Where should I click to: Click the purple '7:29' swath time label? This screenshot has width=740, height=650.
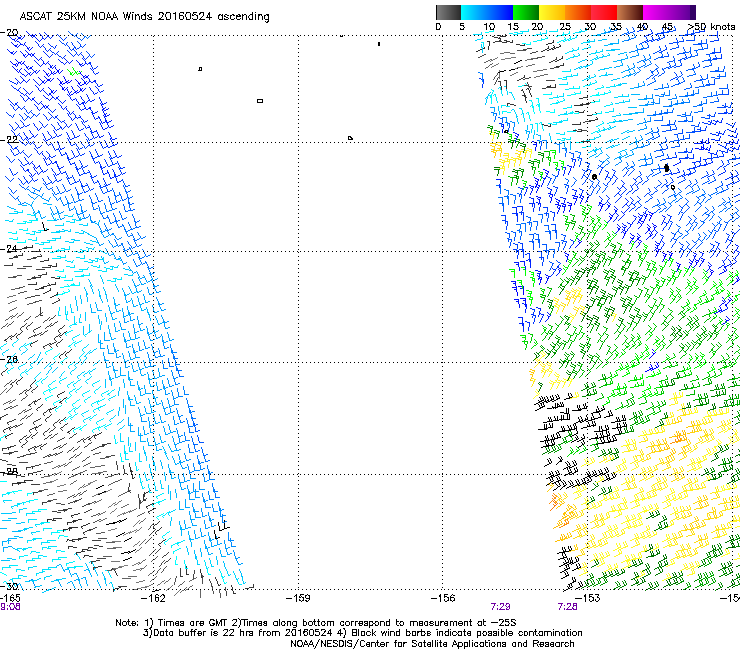pyautogui.click(x=500, y=607)
